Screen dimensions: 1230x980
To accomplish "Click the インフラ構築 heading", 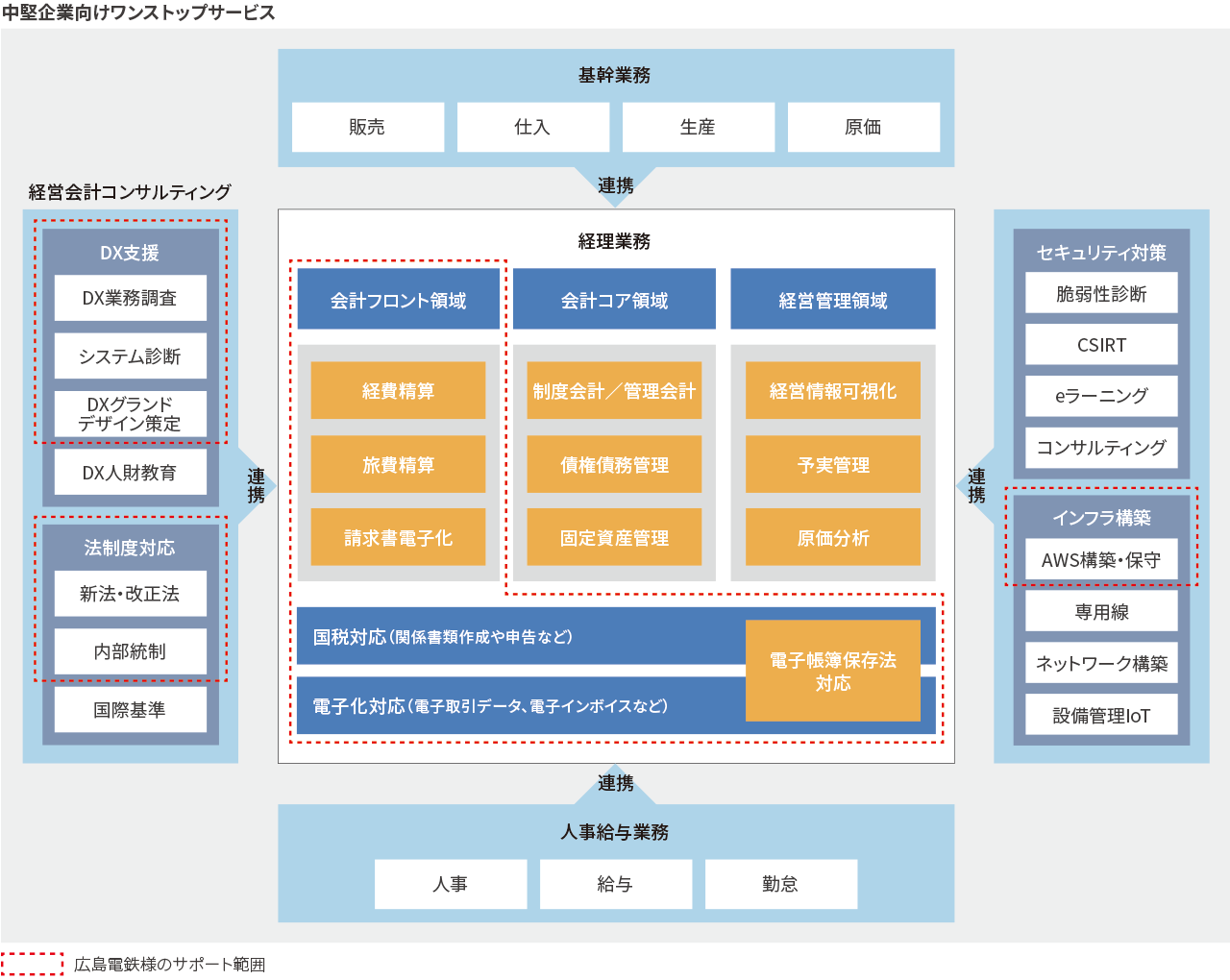I will [x=1101, y=517].
